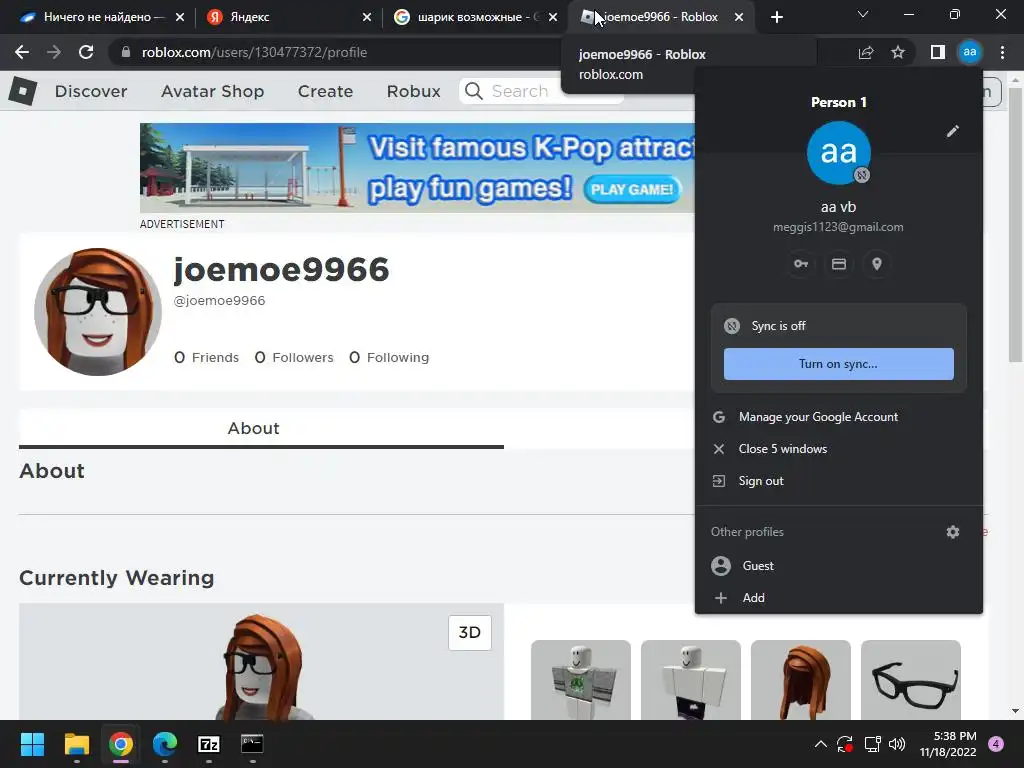Open Microsoft Edge from the taskbar

click(x=165, y=744)
